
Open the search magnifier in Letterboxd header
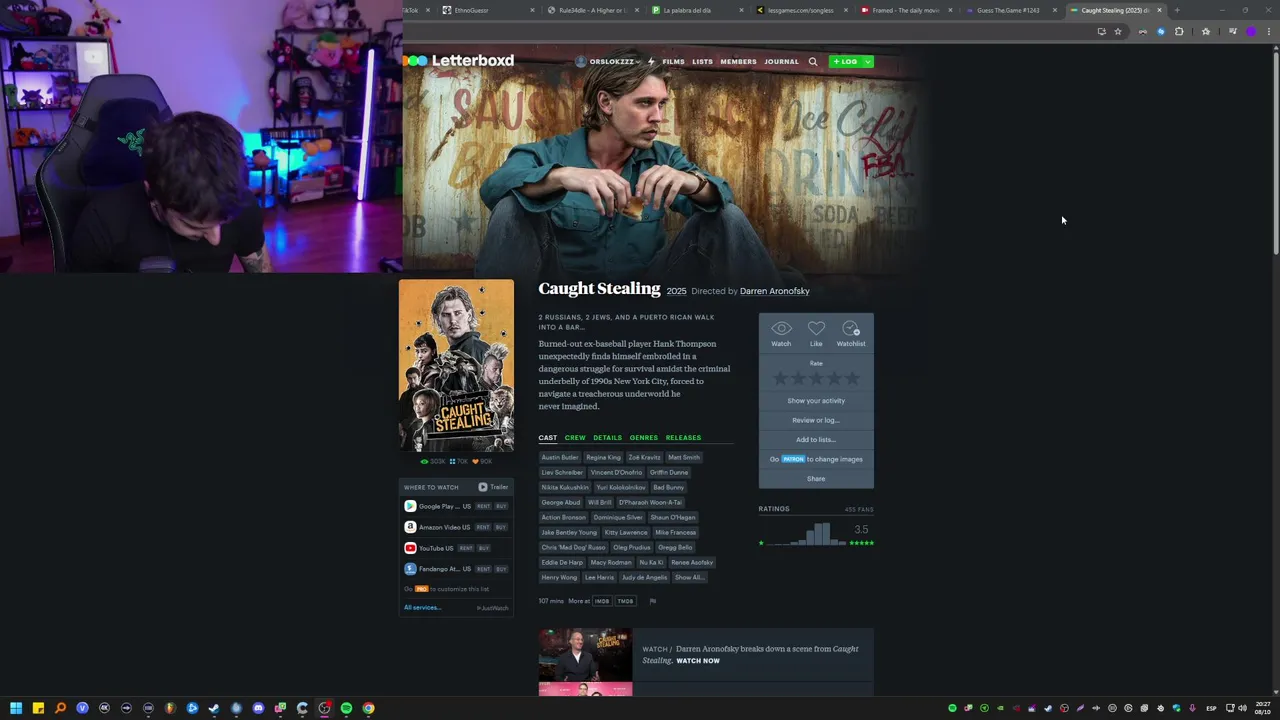(813, 62)
